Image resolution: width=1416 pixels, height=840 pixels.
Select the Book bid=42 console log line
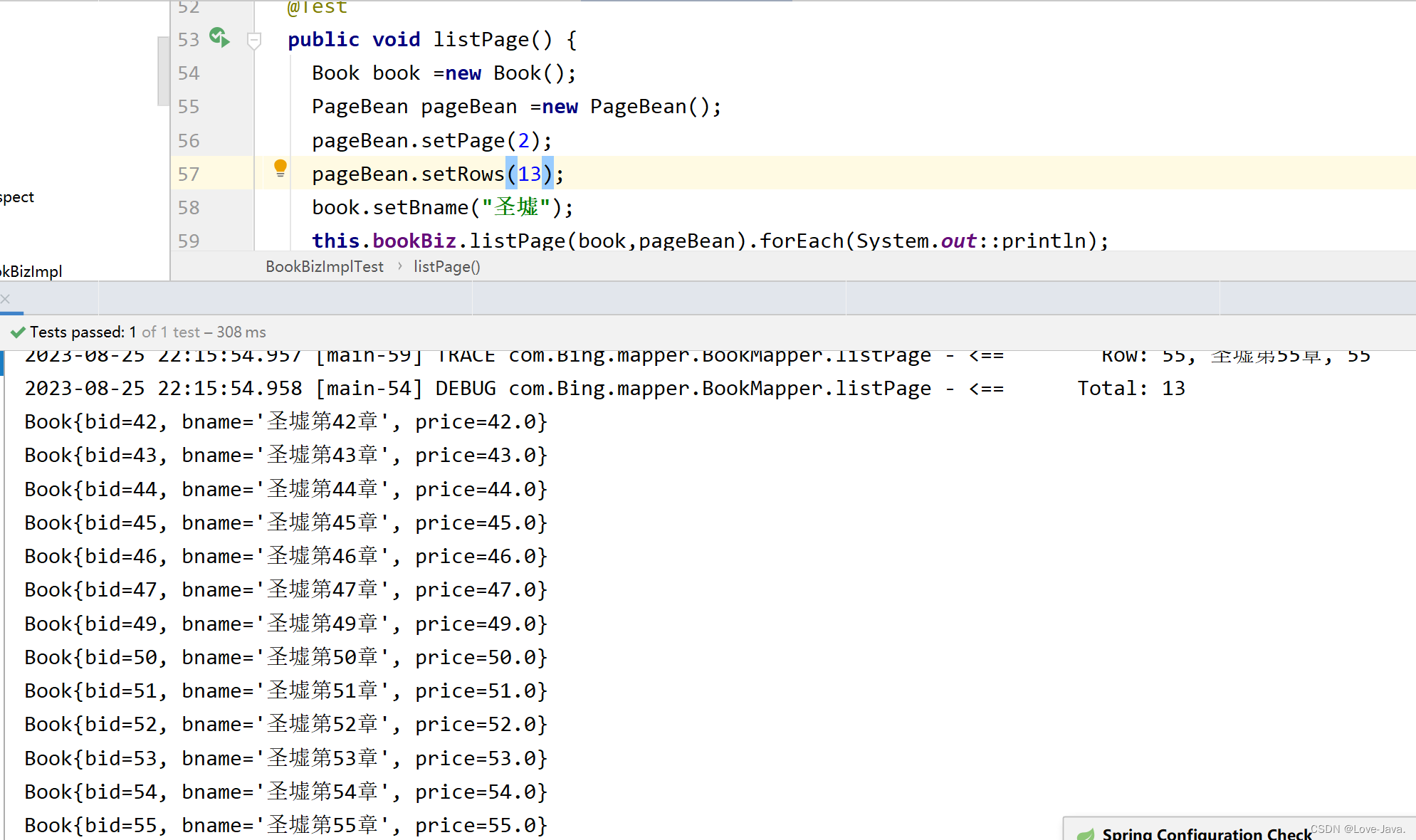point(285,421)
